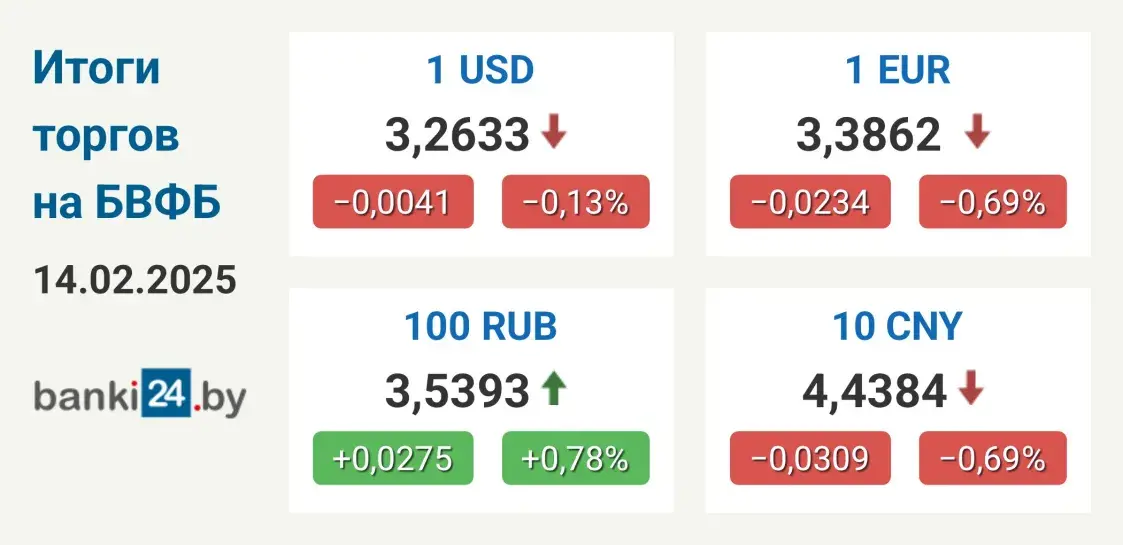Click the red down arrow beside EUR rate

(977, 133)
